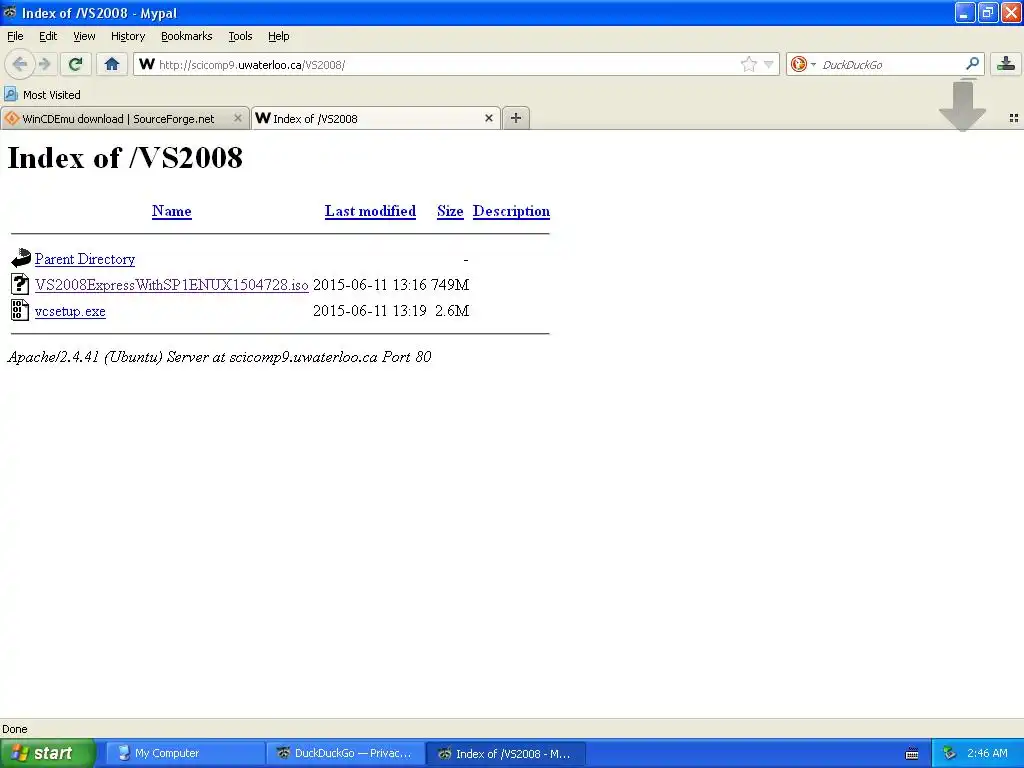Open the Help menu
The height and width of the screenshot is (768, 1024).
coord(278,36)
